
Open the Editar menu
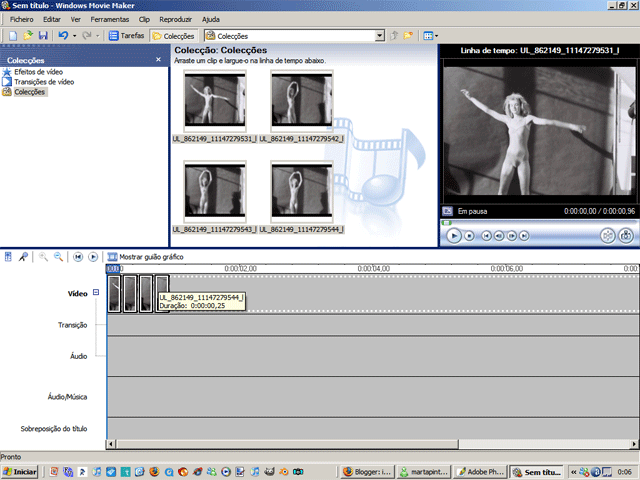pyautogui.click(x=52, y=19)
